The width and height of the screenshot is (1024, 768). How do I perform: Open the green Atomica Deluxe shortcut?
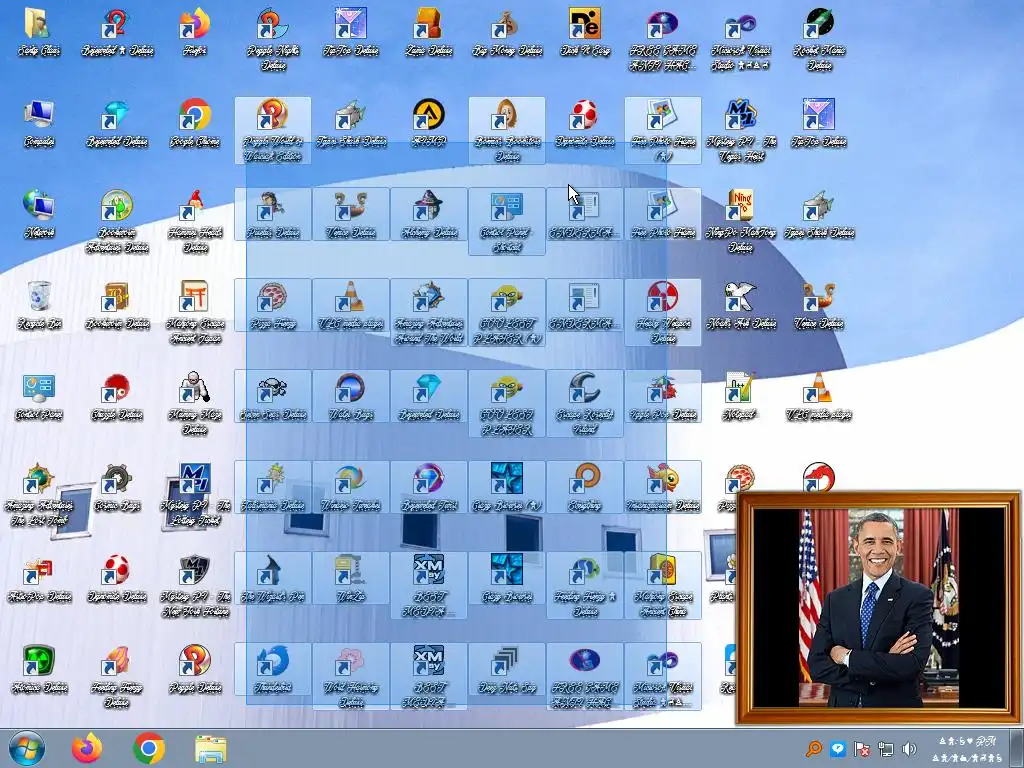pyautogui.click(x=39, y=669)
